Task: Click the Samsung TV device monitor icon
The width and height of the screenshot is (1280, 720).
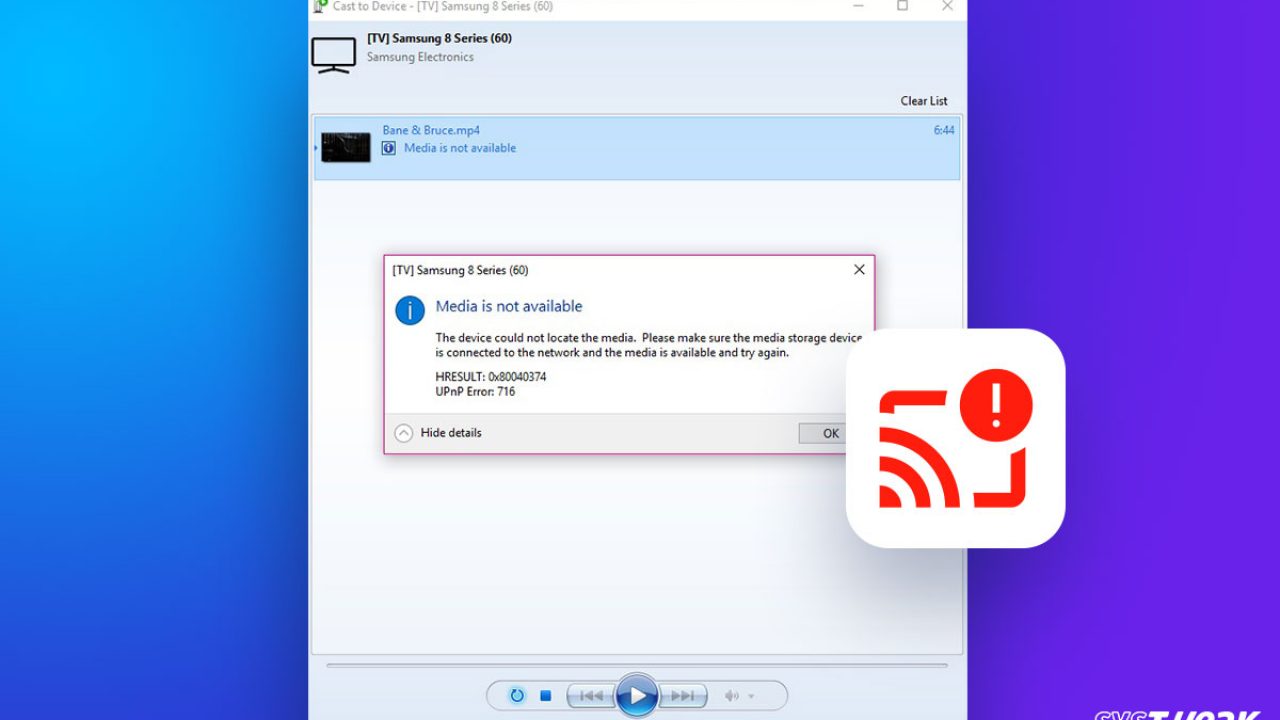Action: click(x=333, y=55)
